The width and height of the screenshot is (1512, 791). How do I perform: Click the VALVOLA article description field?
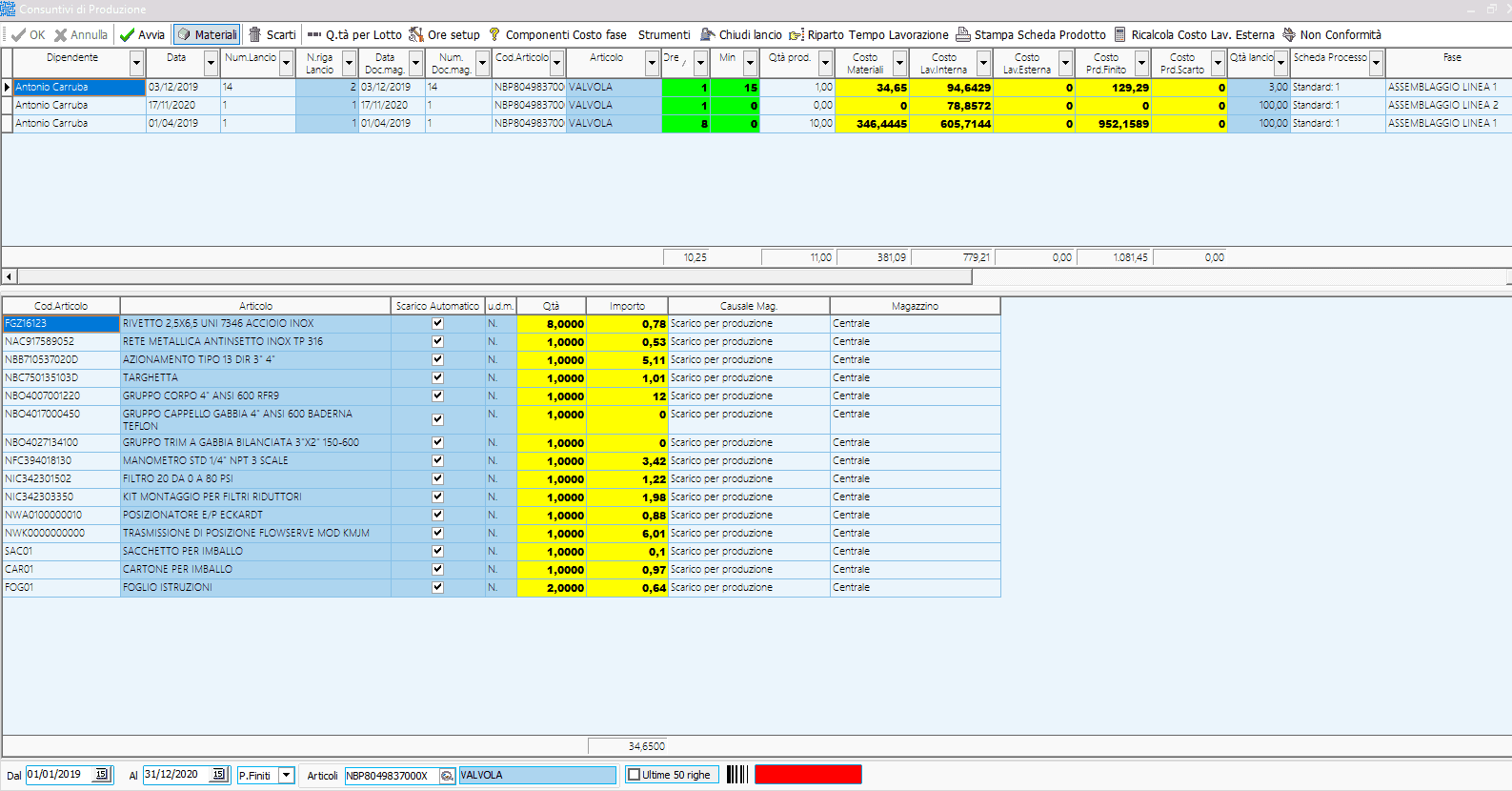click(537, 776)
